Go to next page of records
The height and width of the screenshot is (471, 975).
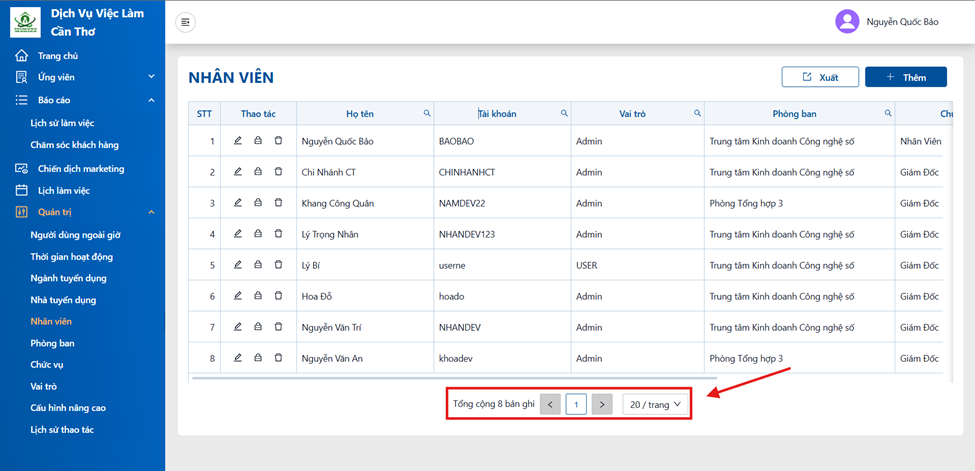602,404
